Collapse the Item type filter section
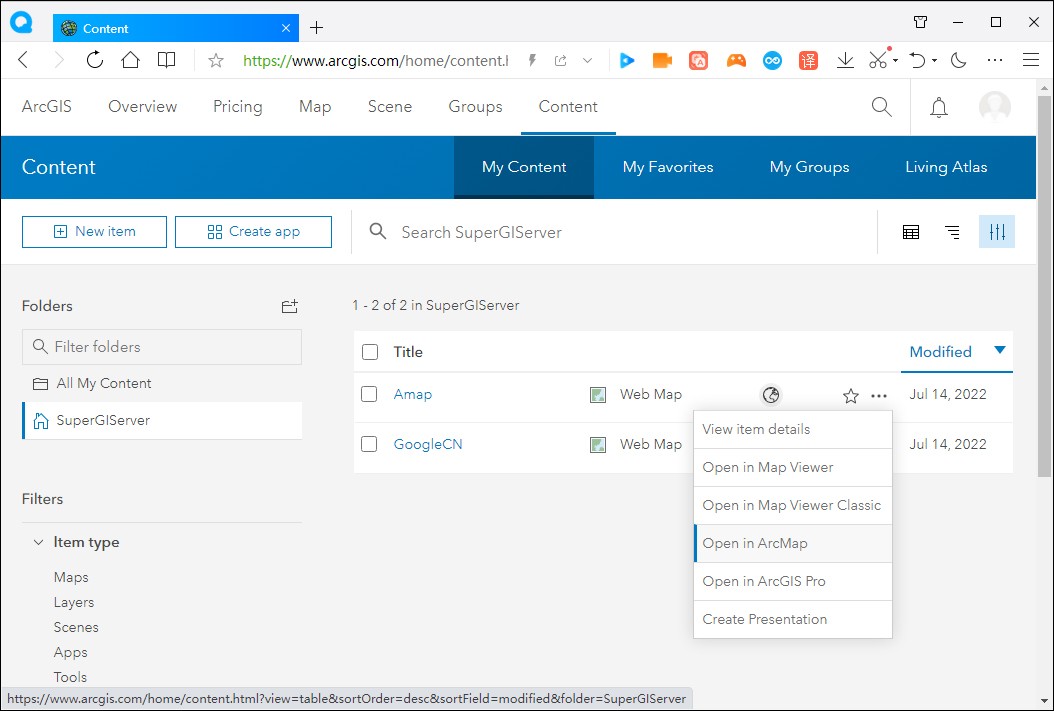The image size is (1054, 711). 38,542
